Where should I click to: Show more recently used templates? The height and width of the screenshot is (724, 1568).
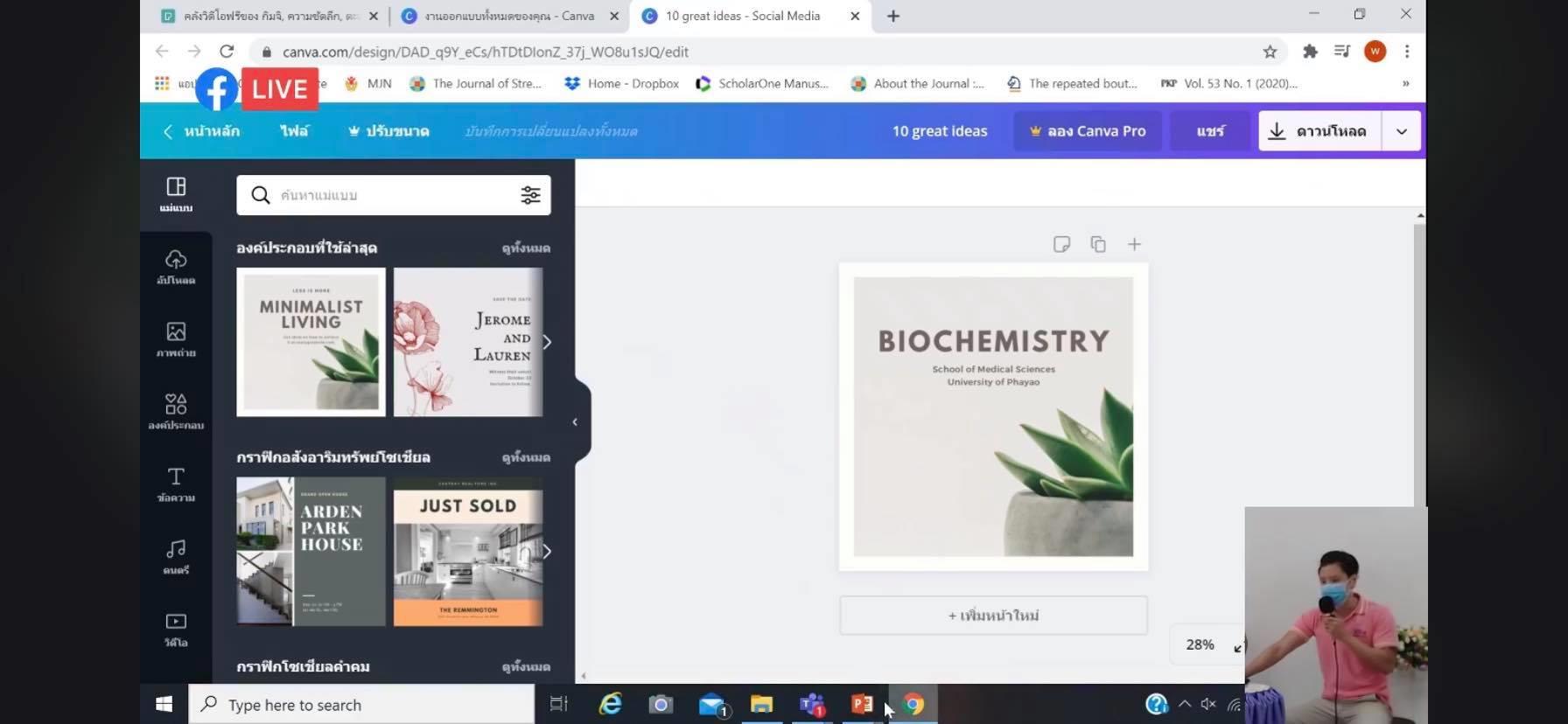pyautogui.click(x=547, y=342)
